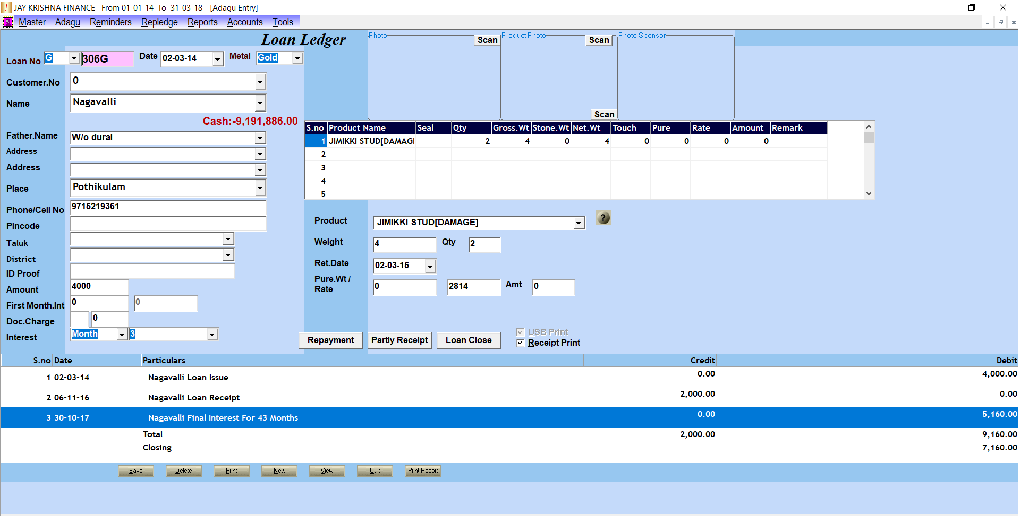
Task: Click the Partly Receipt button
Action: 400,340
